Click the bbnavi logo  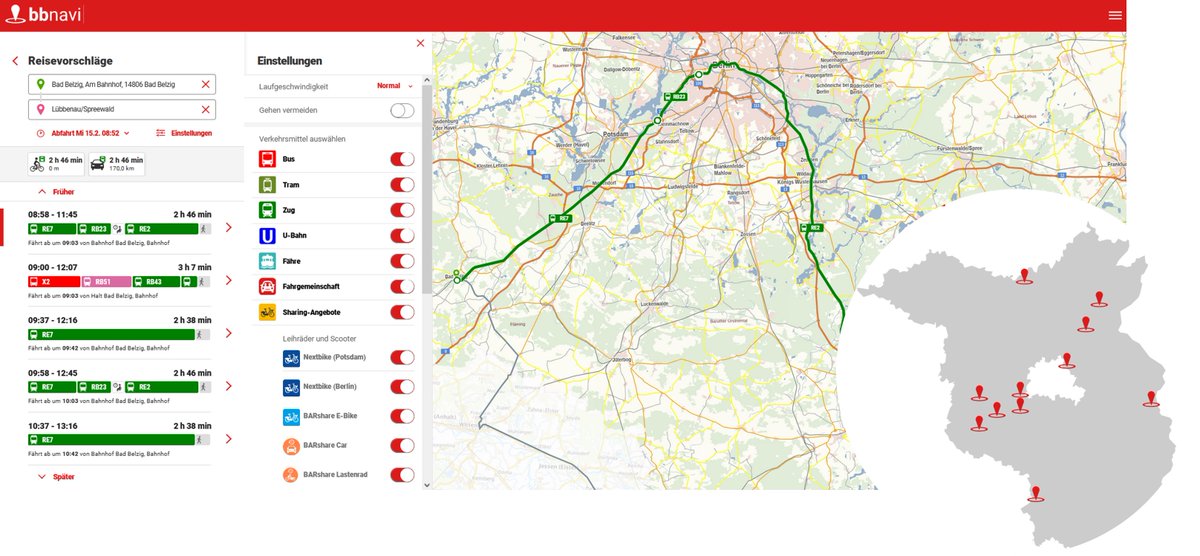pyautogui.click(x=42, y=14)
